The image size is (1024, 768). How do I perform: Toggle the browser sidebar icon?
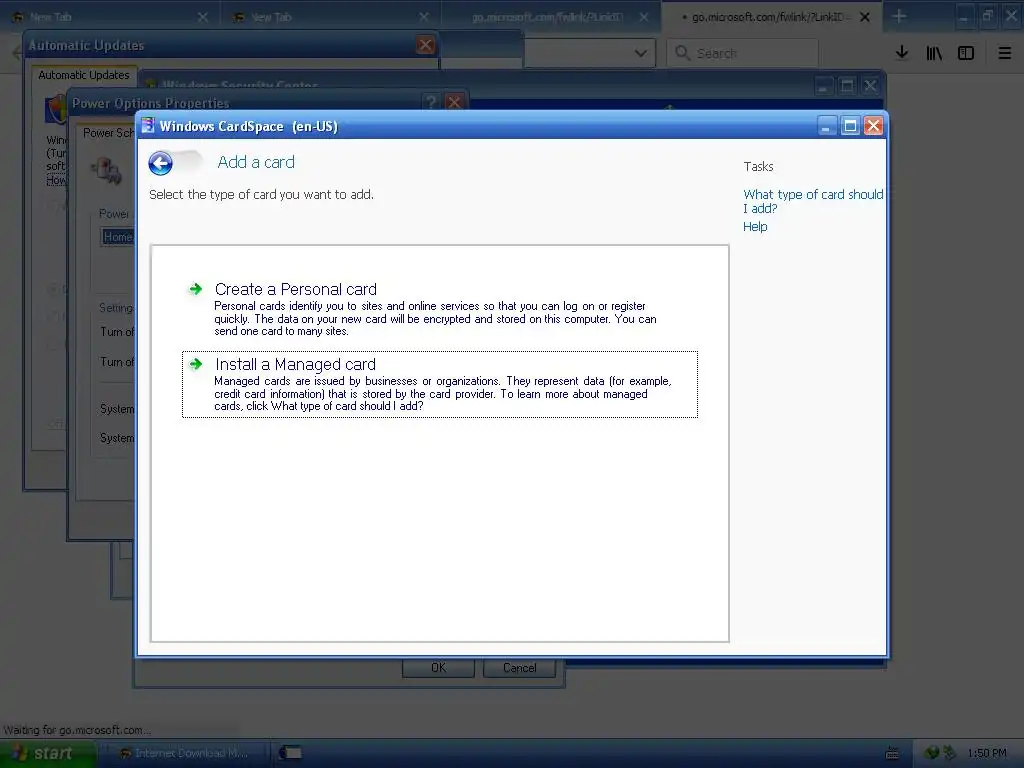966,53
